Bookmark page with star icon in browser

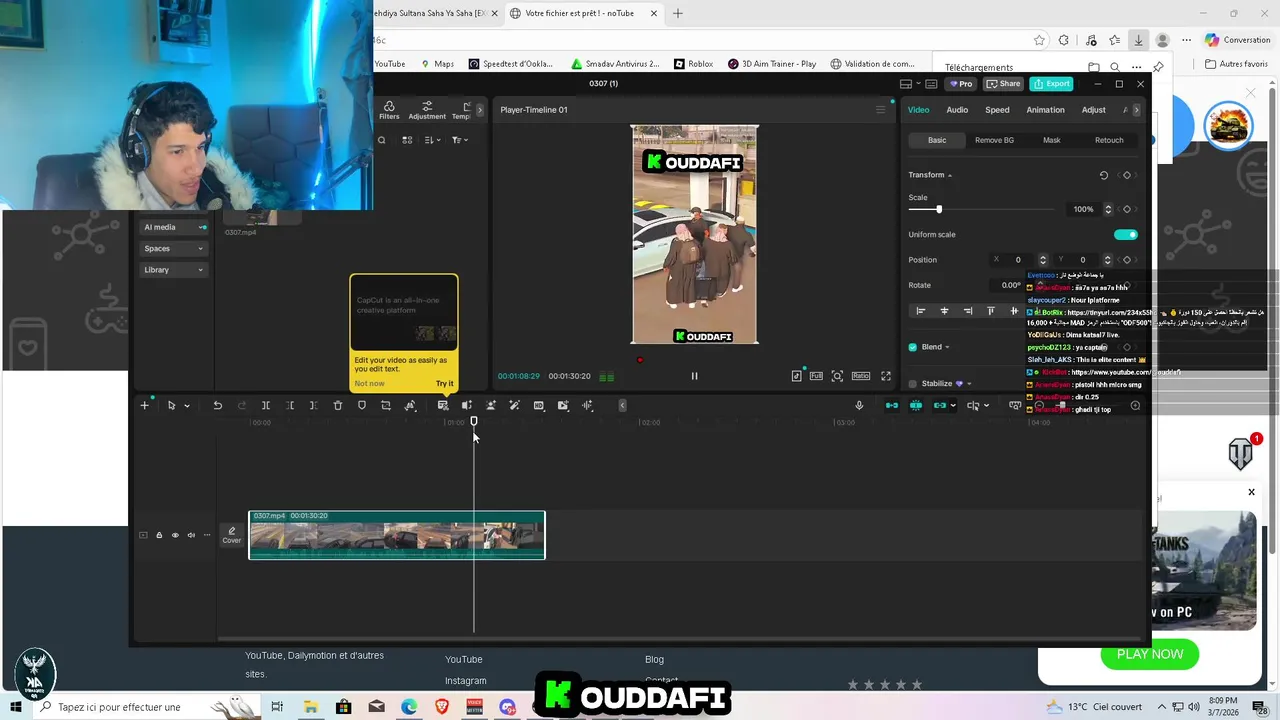(1039, 40)
